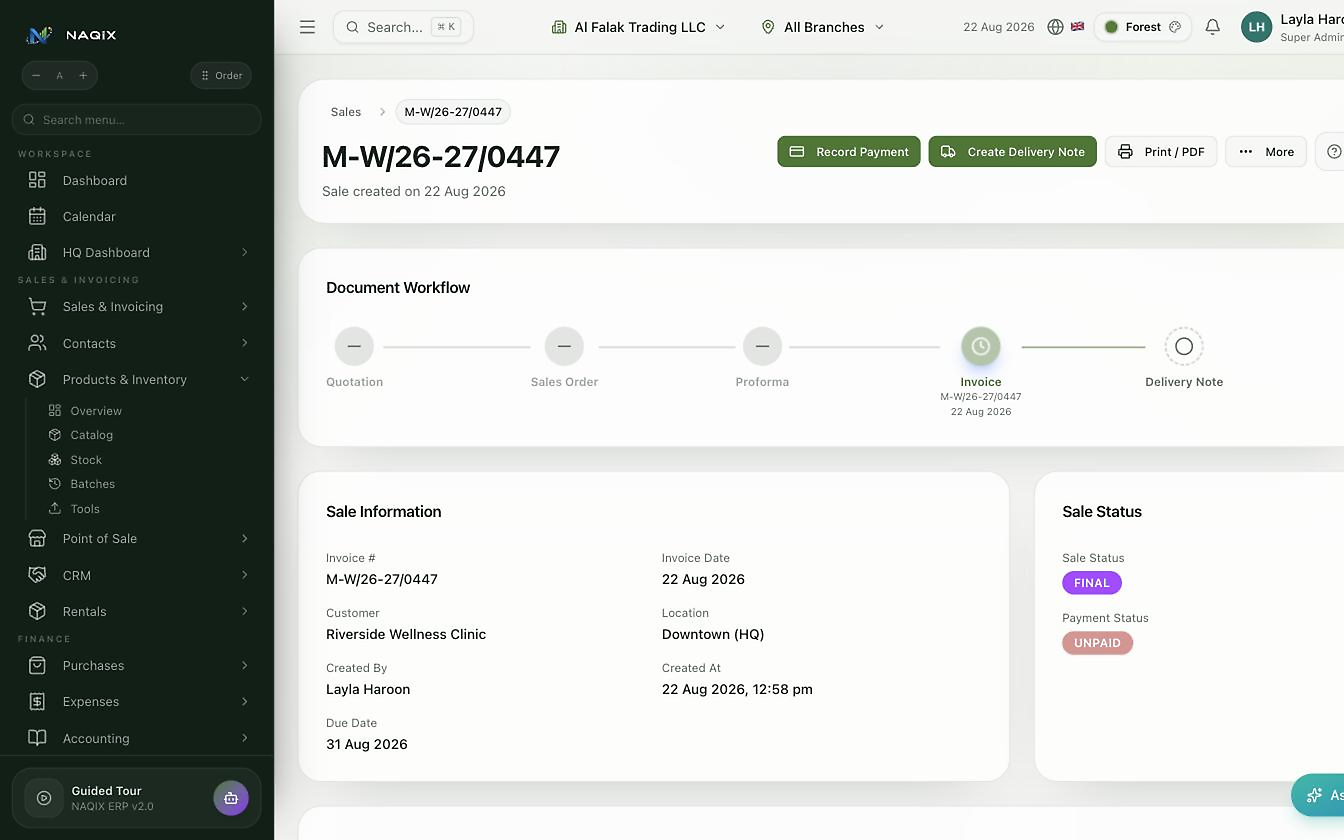Start the Guided Tour play icon
The image size is (1344, 840).
pyautogui.click(x=44, y=798)
